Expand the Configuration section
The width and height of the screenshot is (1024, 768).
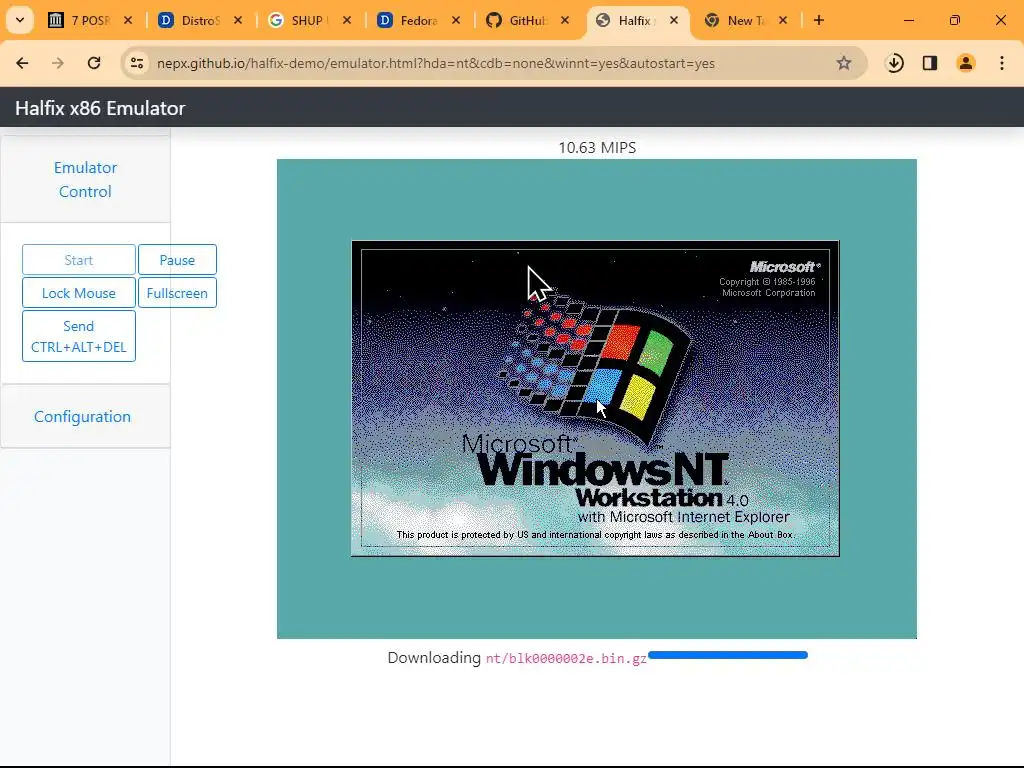pyautogui.click(x=82, y=417)
